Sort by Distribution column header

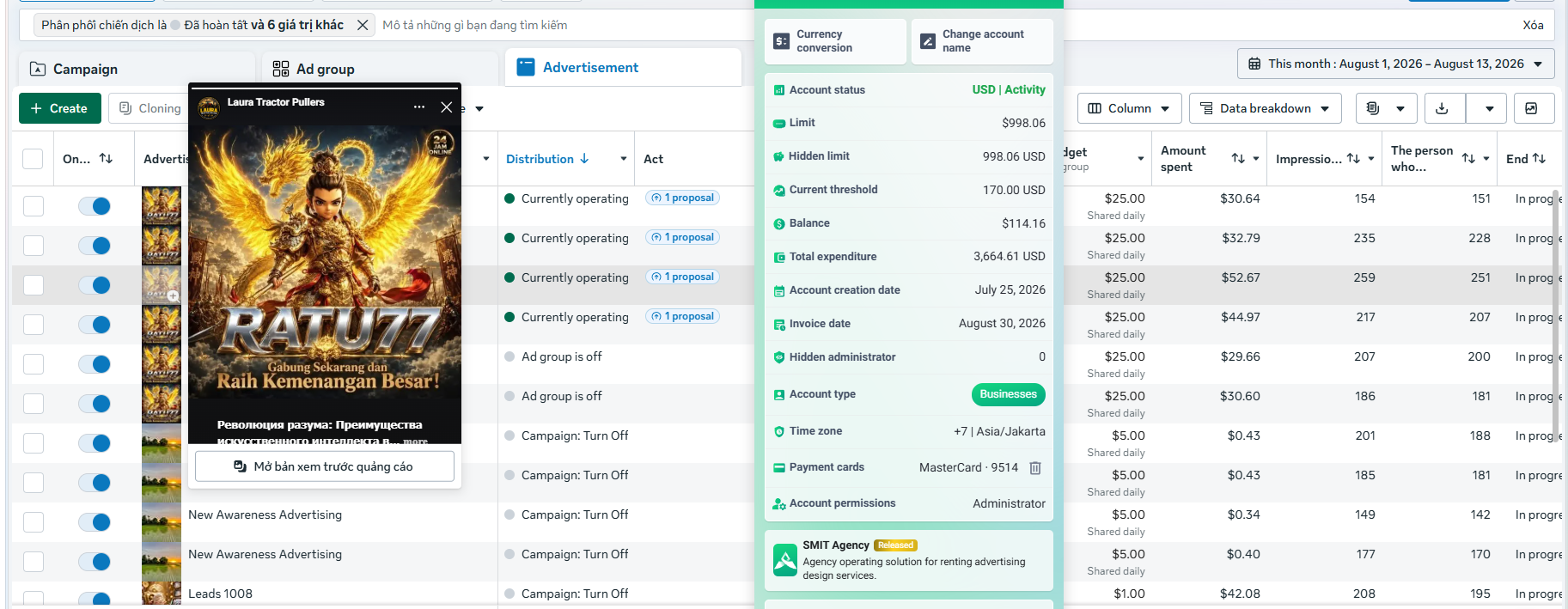tap(547, 159)
